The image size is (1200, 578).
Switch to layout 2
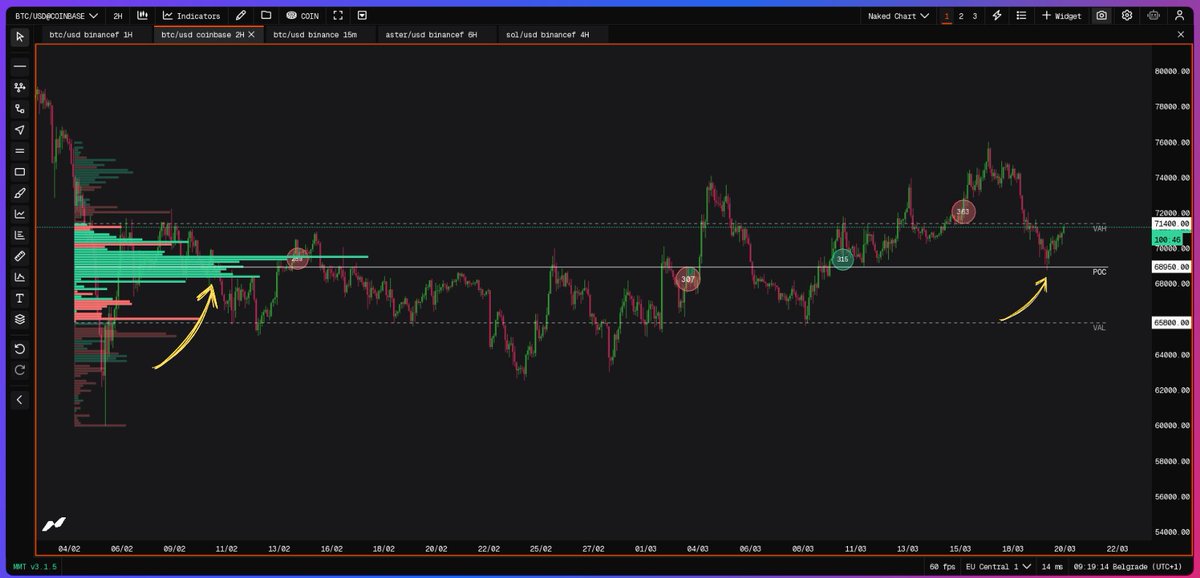click(x=961, y=16)
